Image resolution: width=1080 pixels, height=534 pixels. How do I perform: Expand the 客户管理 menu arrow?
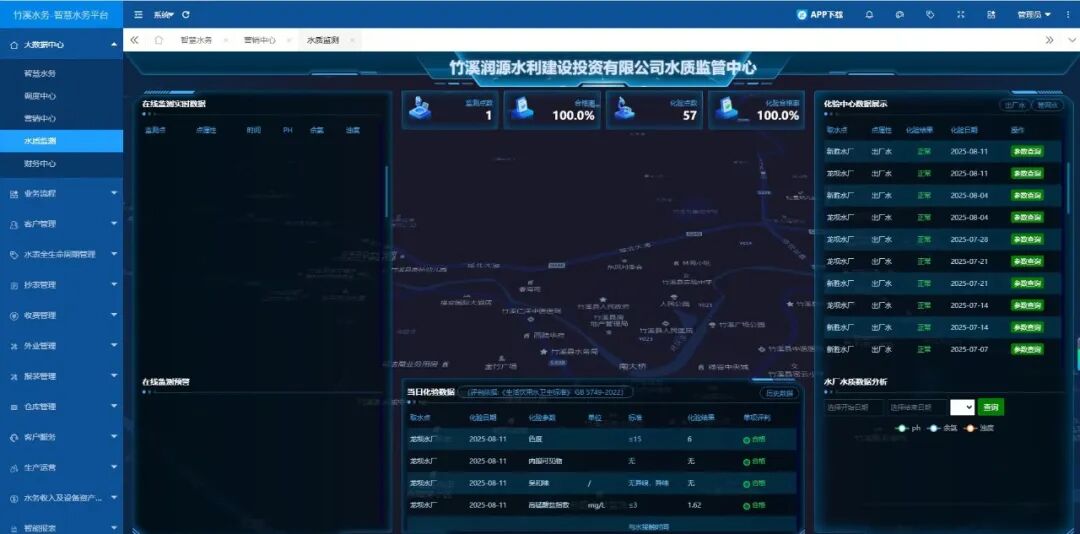pyautogui.click(x=114, y=224)
